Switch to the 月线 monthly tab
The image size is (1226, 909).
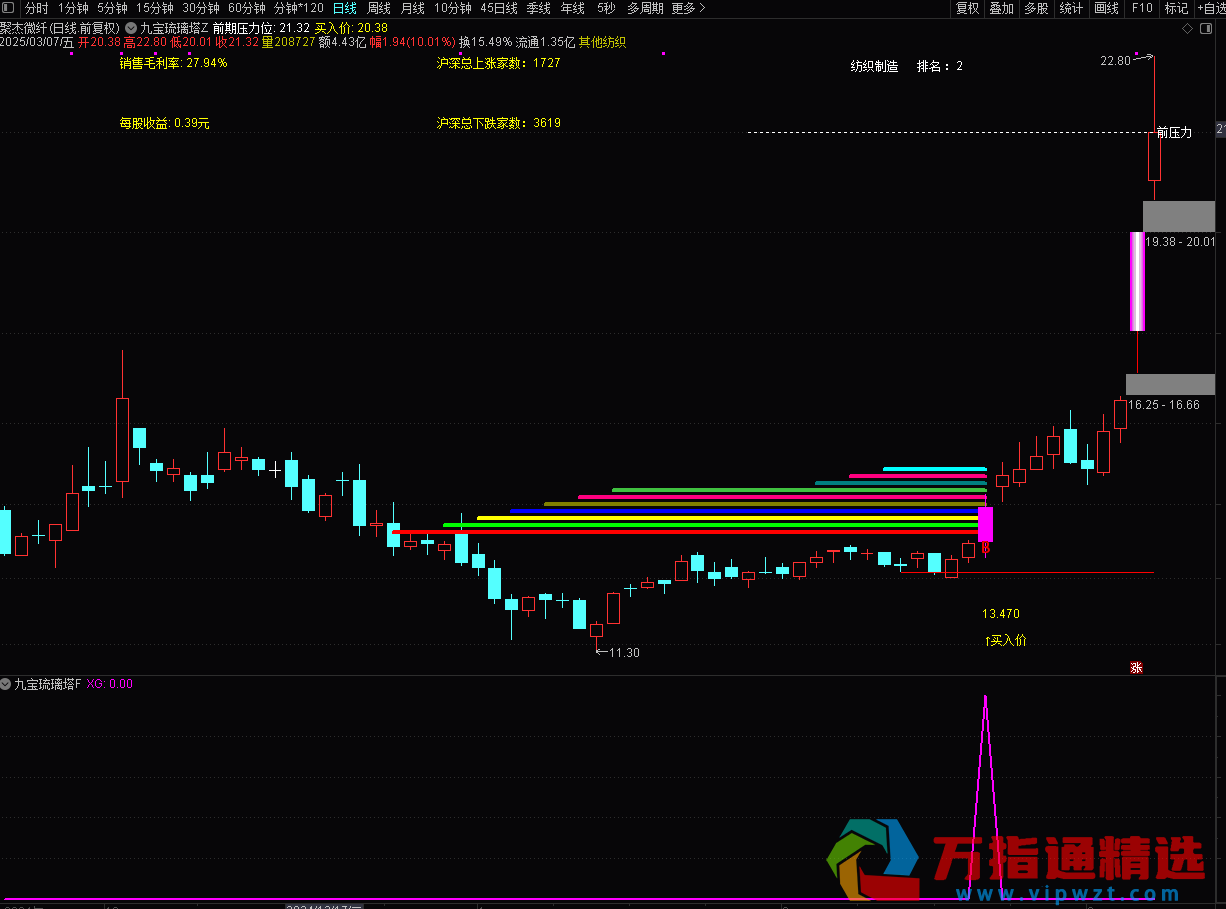(x=412, y=8)
